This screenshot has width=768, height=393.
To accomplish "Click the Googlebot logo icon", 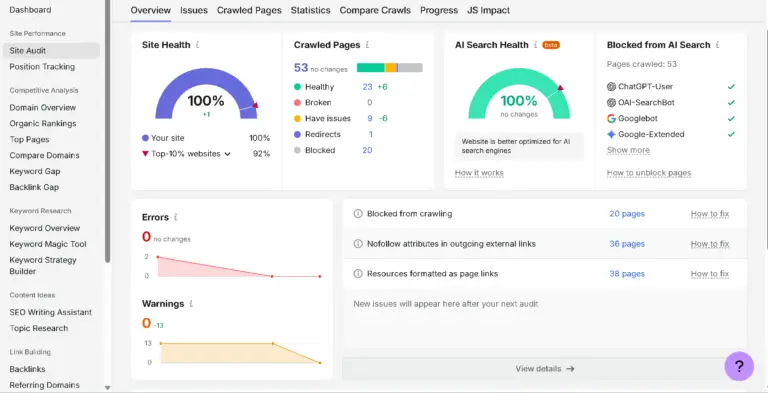I will [611, 119].
